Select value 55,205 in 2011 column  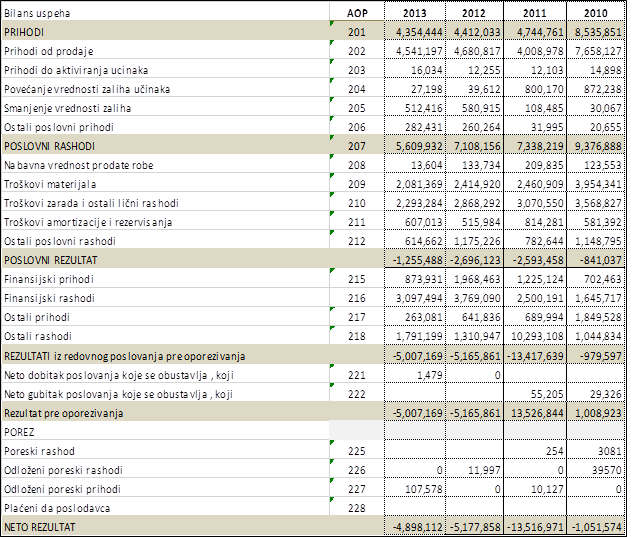[x=547, y=394]
